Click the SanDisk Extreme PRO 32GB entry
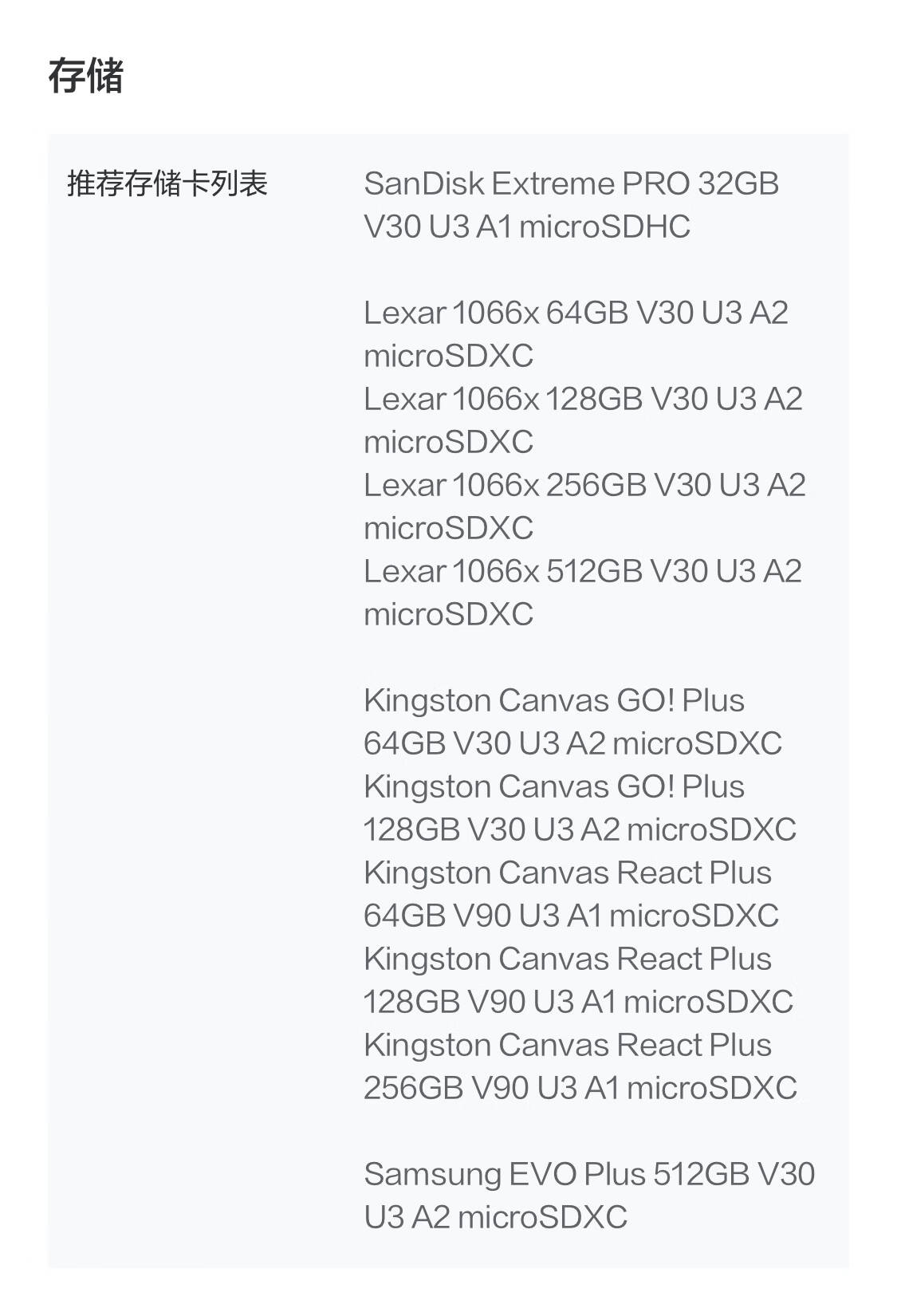 click(x=571, y=205)
